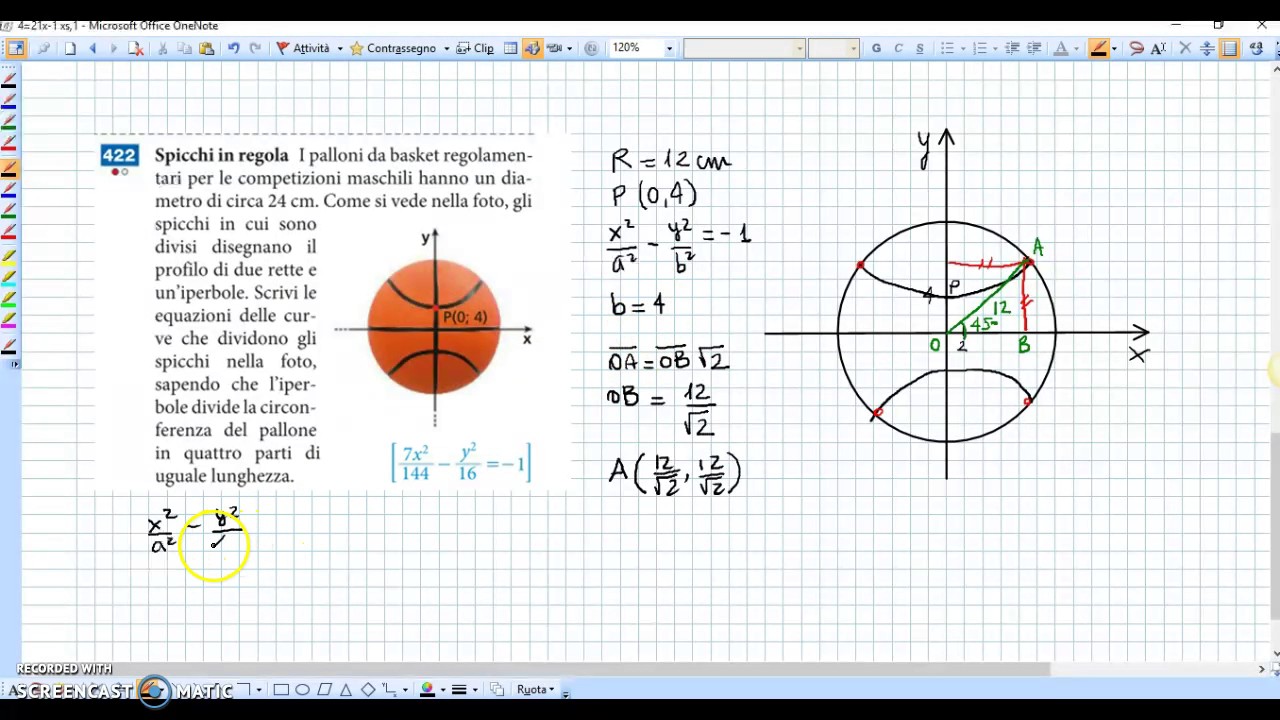This screenshot has width=1280, height=720.
Task: Open the zoom percentage dropdown
Action: 669,48
